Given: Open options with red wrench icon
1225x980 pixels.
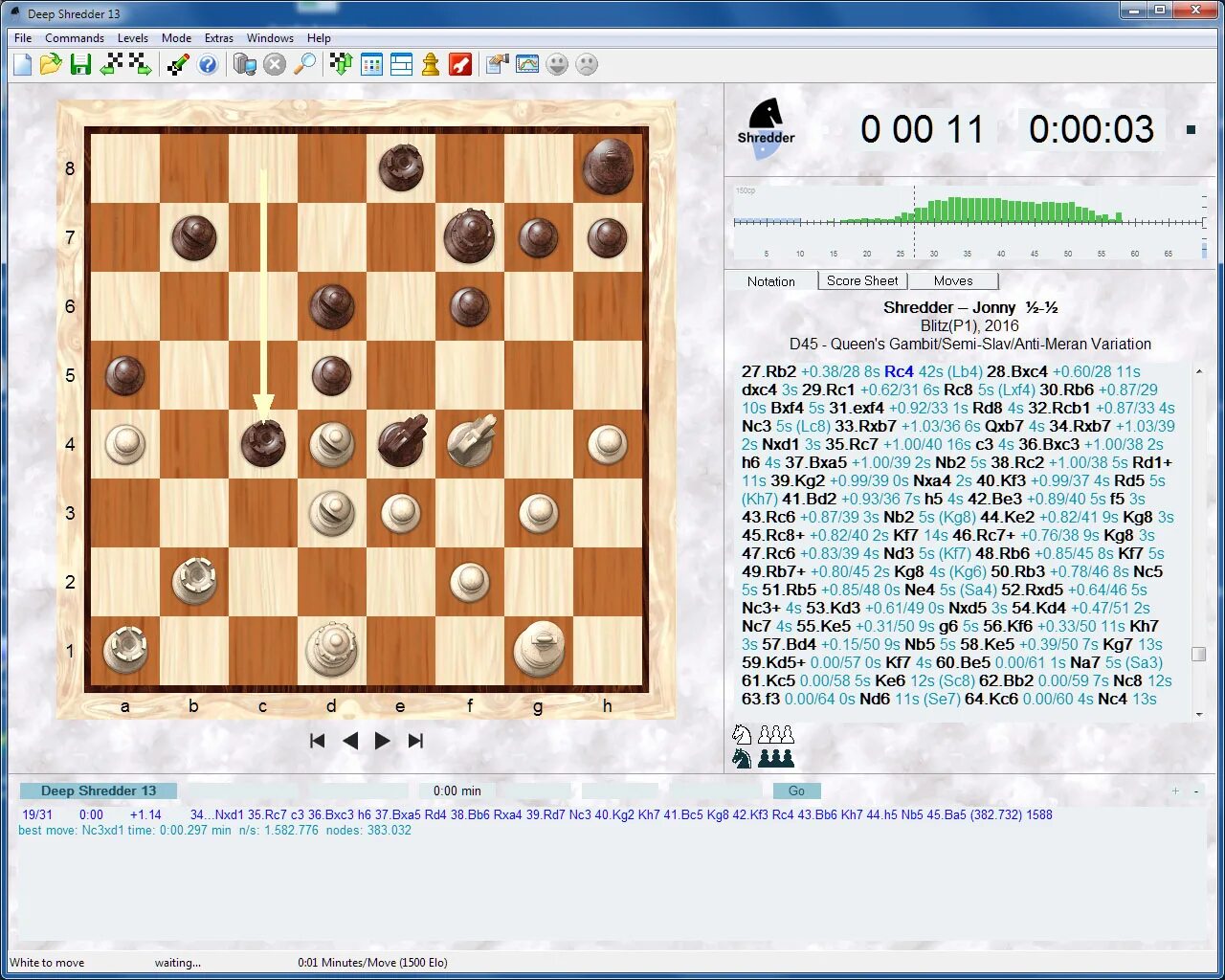Looking at the screenshot, I should coord(460,64).
